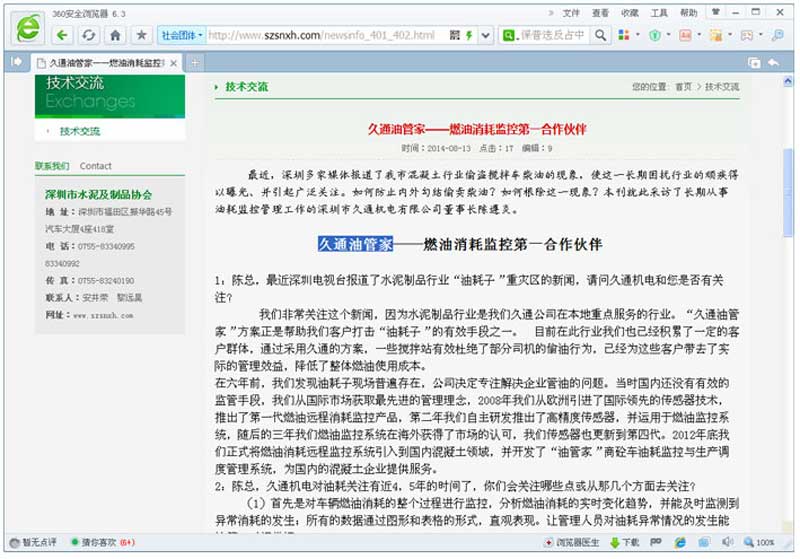800x559 pixels.
Task: Click the browser back arrow button
Action: point(62,35)
